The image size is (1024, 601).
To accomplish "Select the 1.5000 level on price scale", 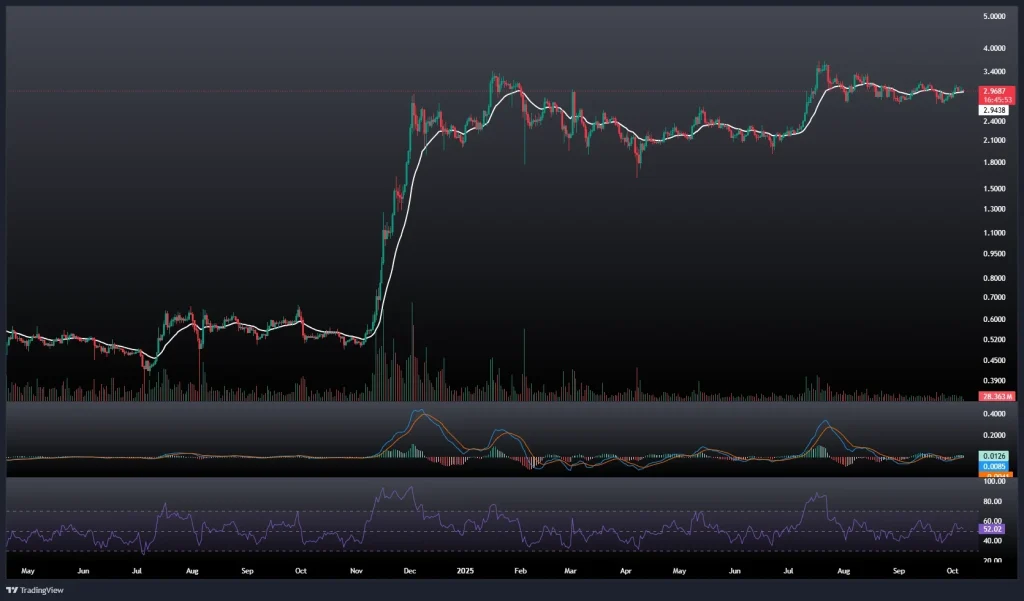I will click(x=995, y=188).
